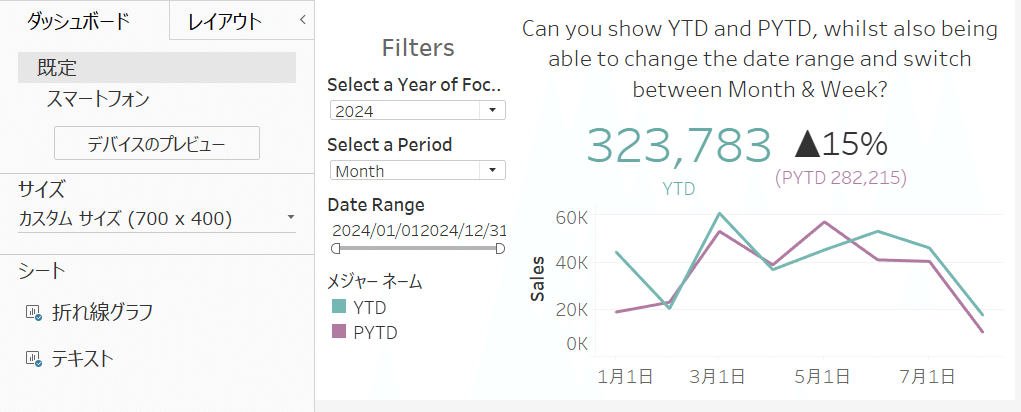Select the 折れ線グラフ sheet item
Image resolution: width=1021 pixels, height=412 pixels.
tap(103, 313)
